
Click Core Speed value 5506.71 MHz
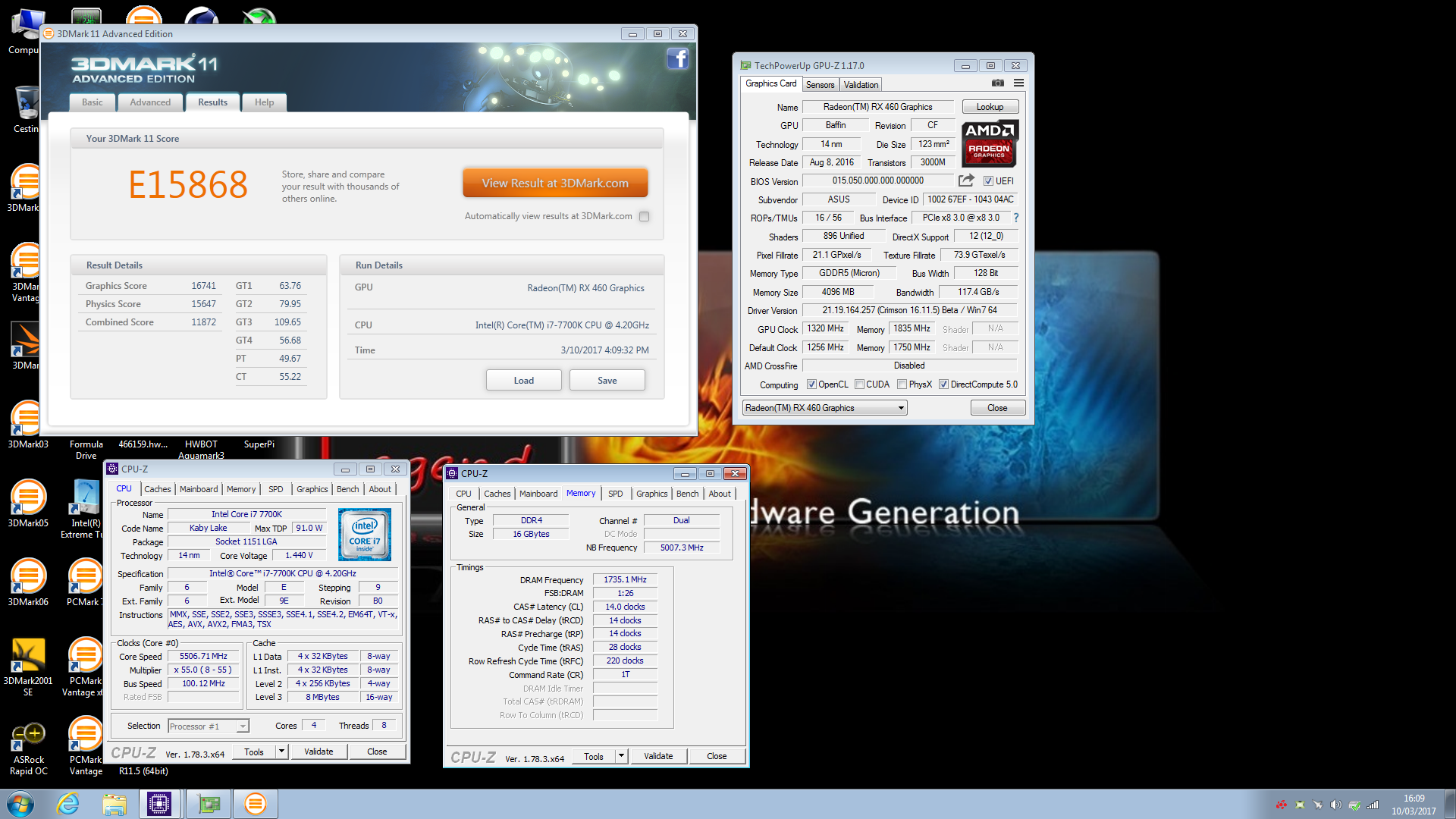coord(203,657)
